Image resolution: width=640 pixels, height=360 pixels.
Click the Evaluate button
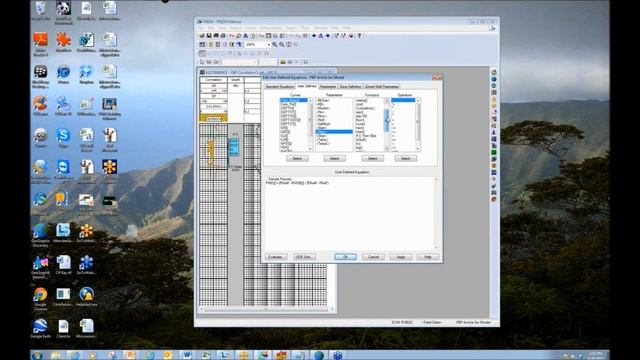(276, 257)
